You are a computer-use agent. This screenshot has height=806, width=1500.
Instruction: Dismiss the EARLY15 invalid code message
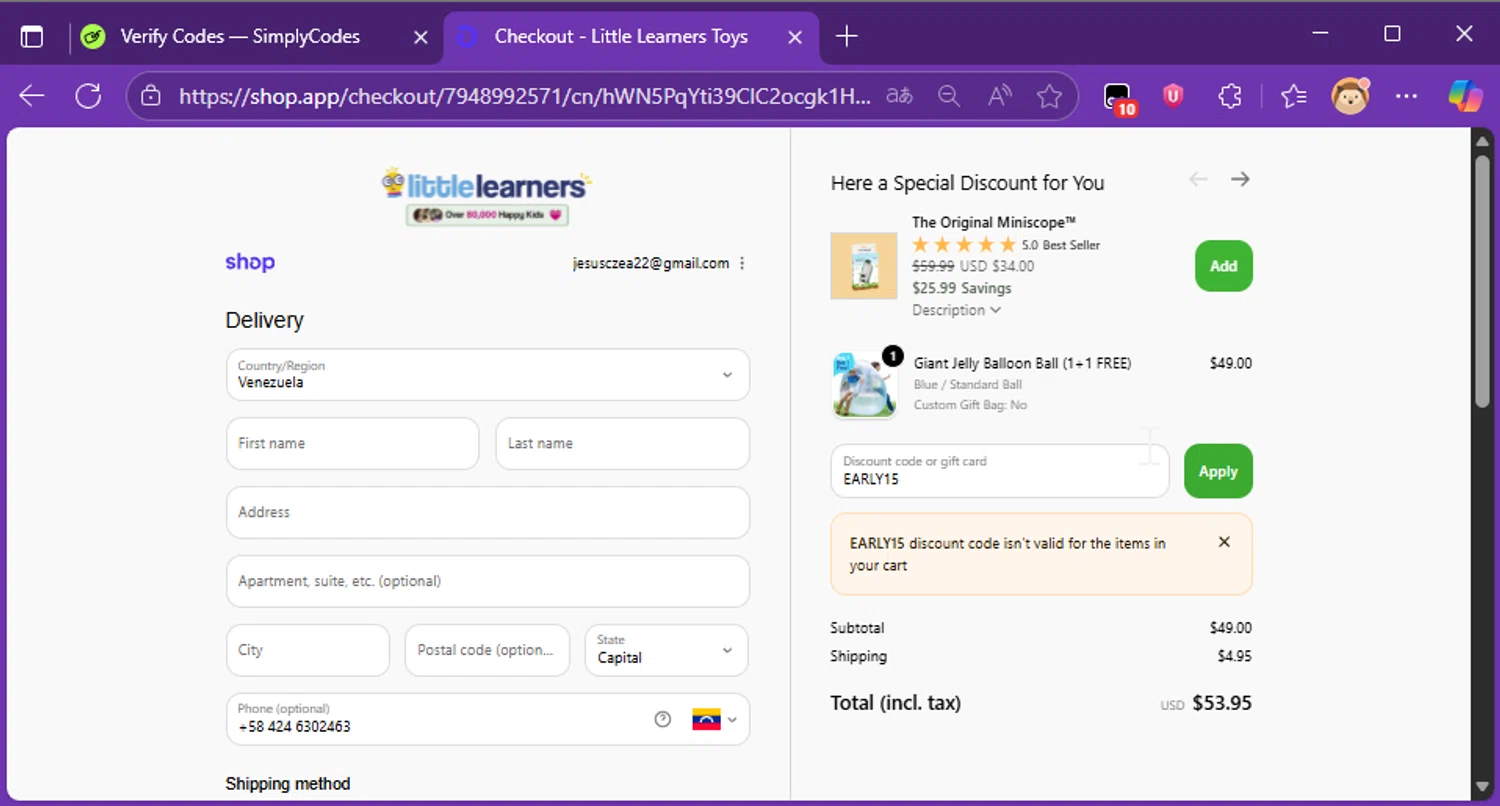pos(1224,542)
